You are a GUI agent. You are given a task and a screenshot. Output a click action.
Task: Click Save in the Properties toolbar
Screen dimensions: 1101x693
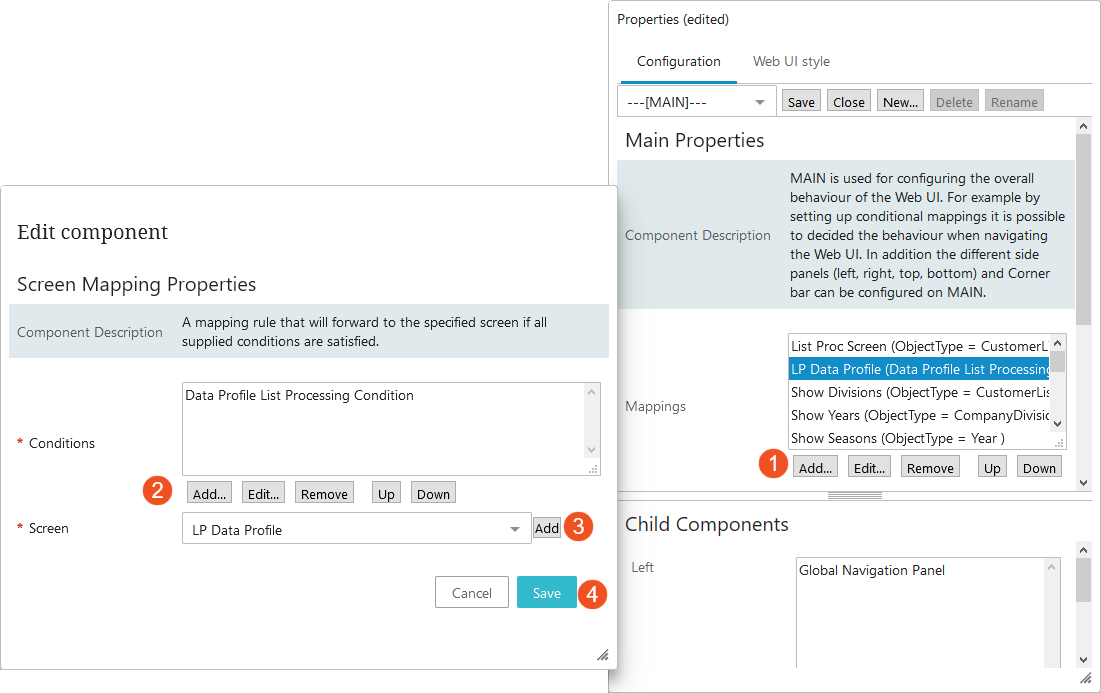click(x=800, y=102)
